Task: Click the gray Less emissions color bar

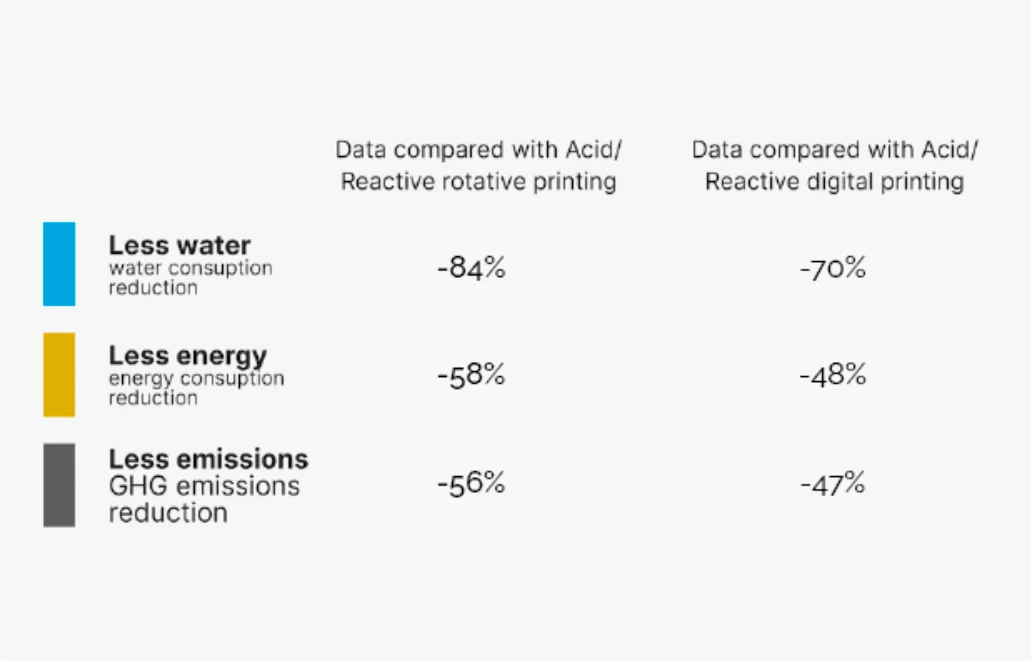Action: click(x=59, y=485)
